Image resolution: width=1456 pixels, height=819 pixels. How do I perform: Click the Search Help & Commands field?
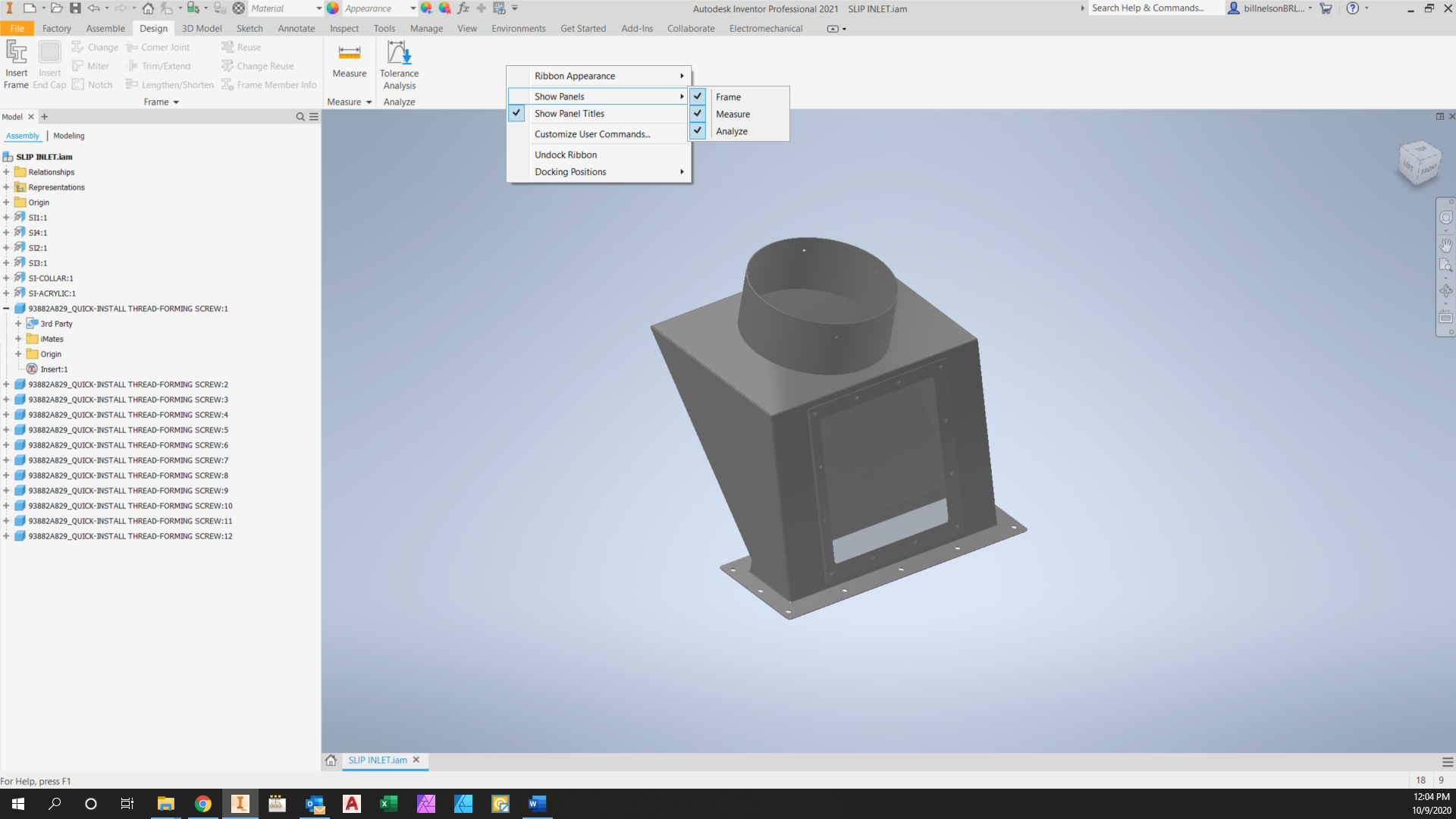click(x=1156, y=8)
